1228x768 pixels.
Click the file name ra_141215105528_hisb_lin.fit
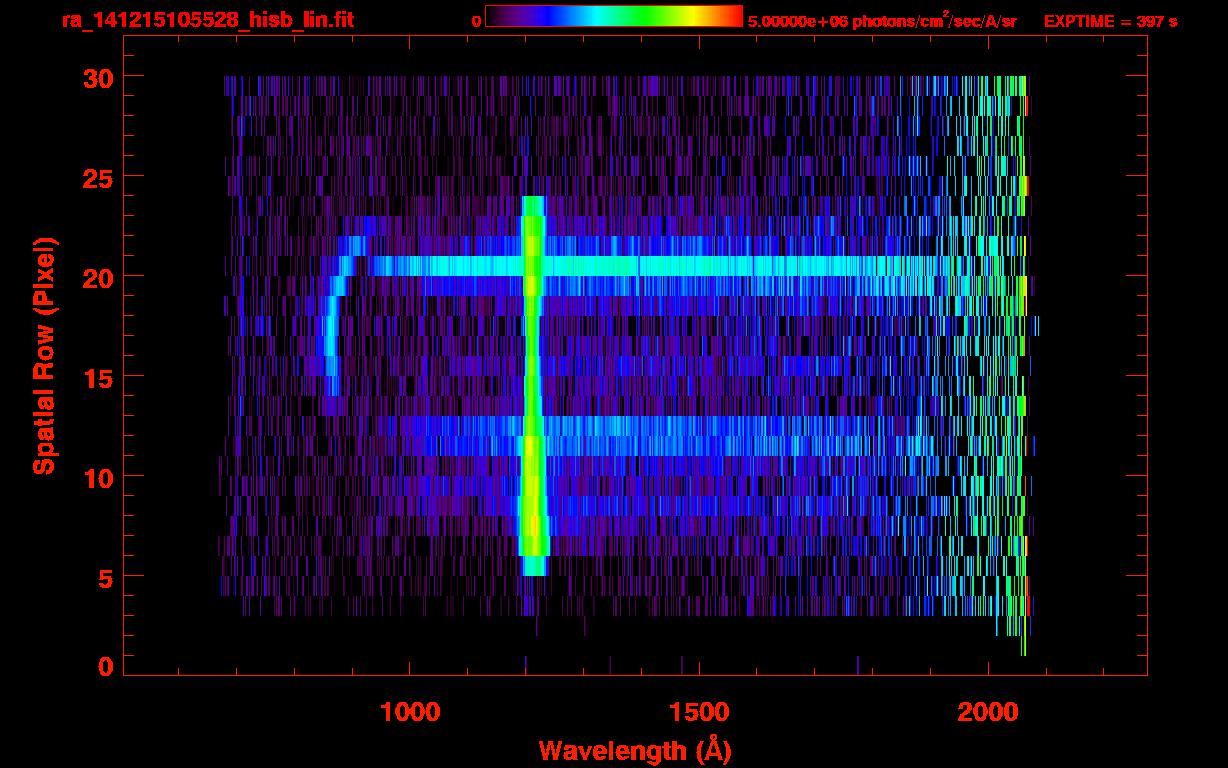coord(207,20)
